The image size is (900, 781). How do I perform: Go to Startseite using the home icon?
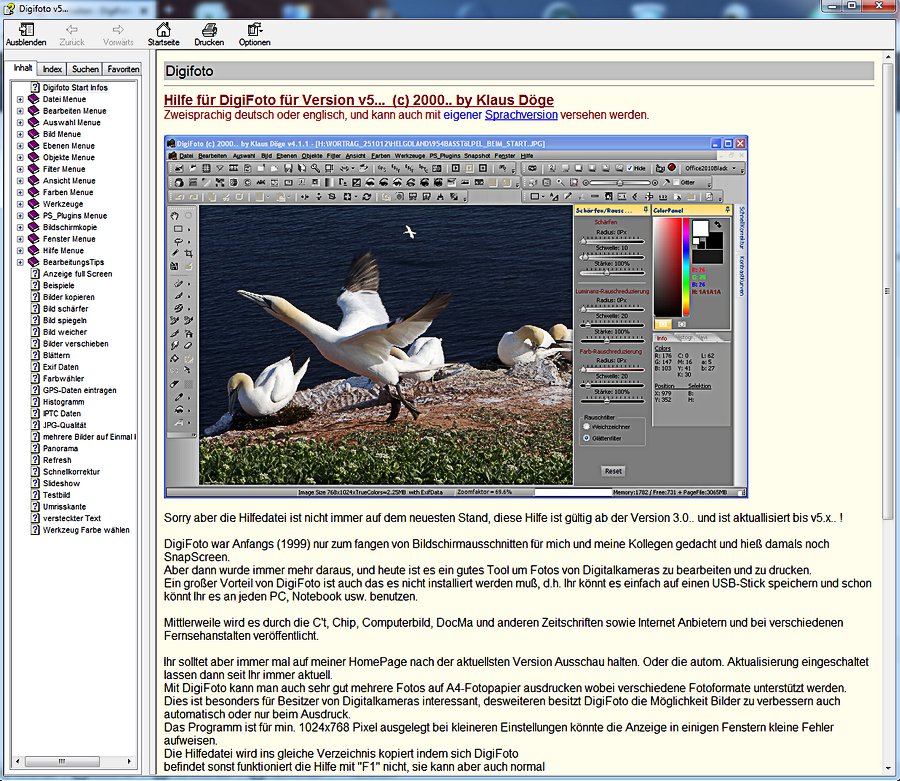click(x=163, y=30)
